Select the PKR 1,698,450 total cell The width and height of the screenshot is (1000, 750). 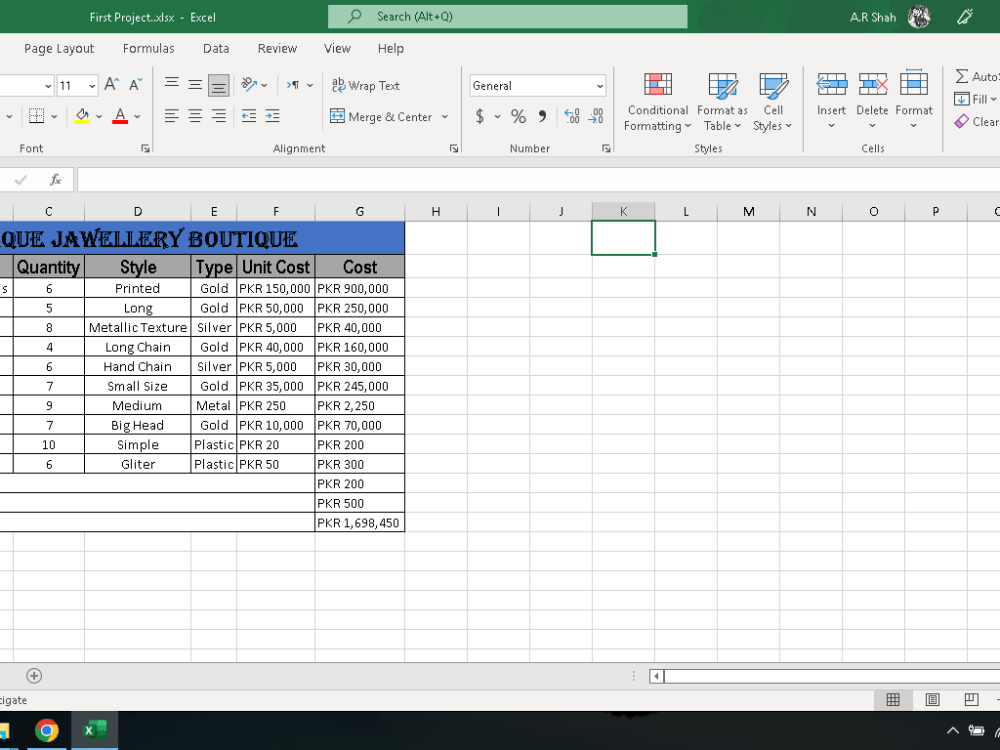pos(360,523)
